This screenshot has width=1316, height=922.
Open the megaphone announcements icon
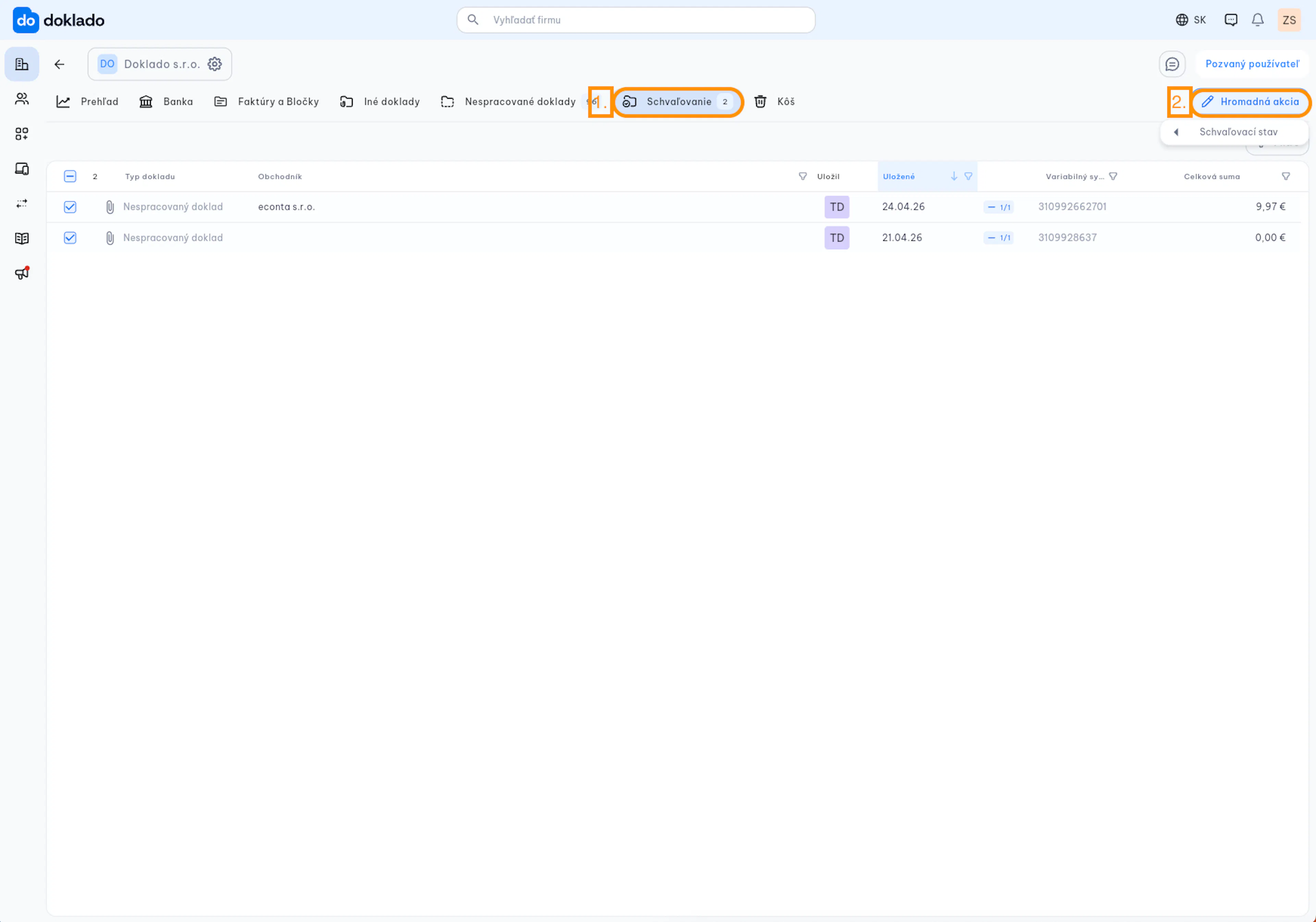[x=22, y=273]
